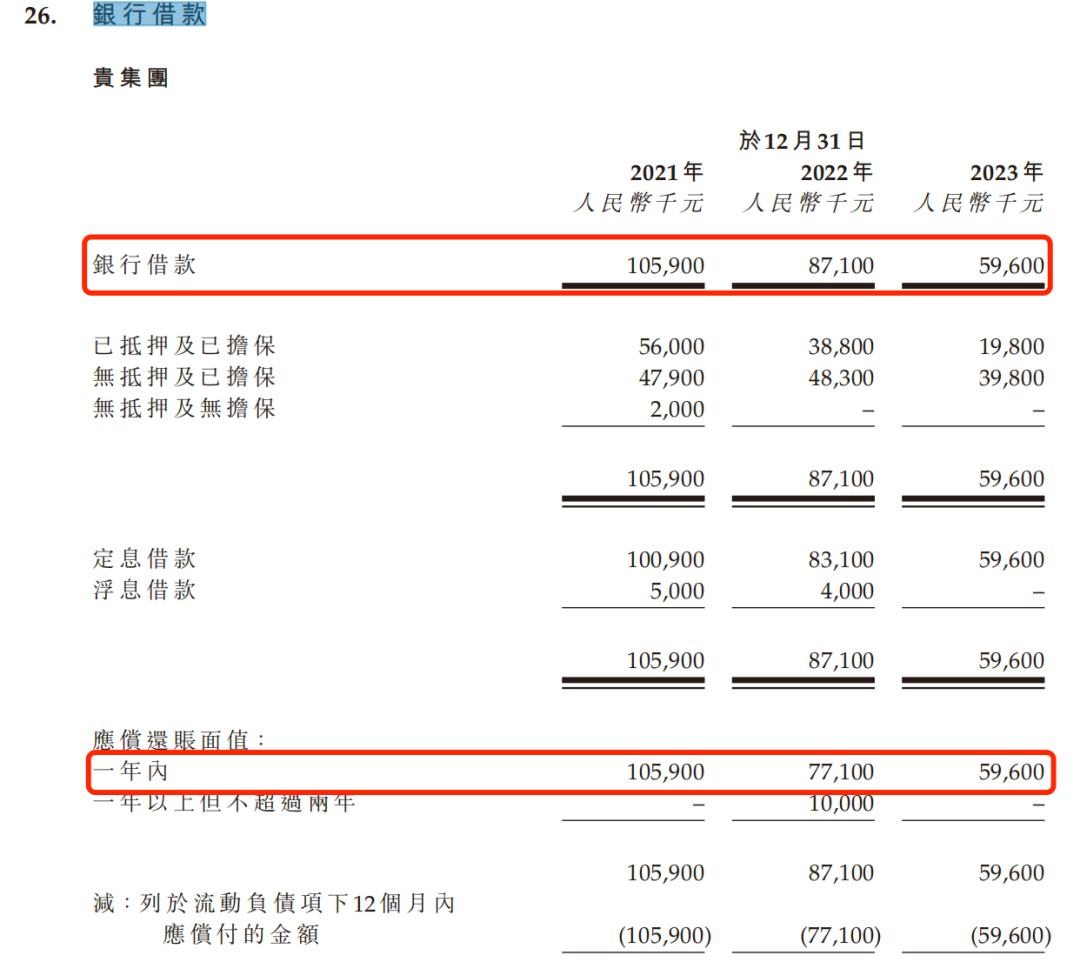Select the 2023年 column header
Screen dimensions: 1080x962
point(1006,172)
